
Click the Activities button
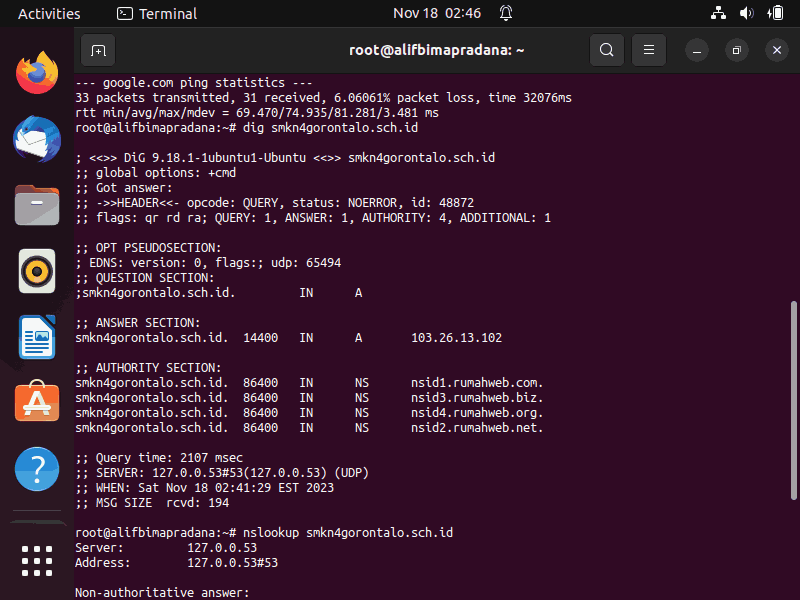coord(49,13)
